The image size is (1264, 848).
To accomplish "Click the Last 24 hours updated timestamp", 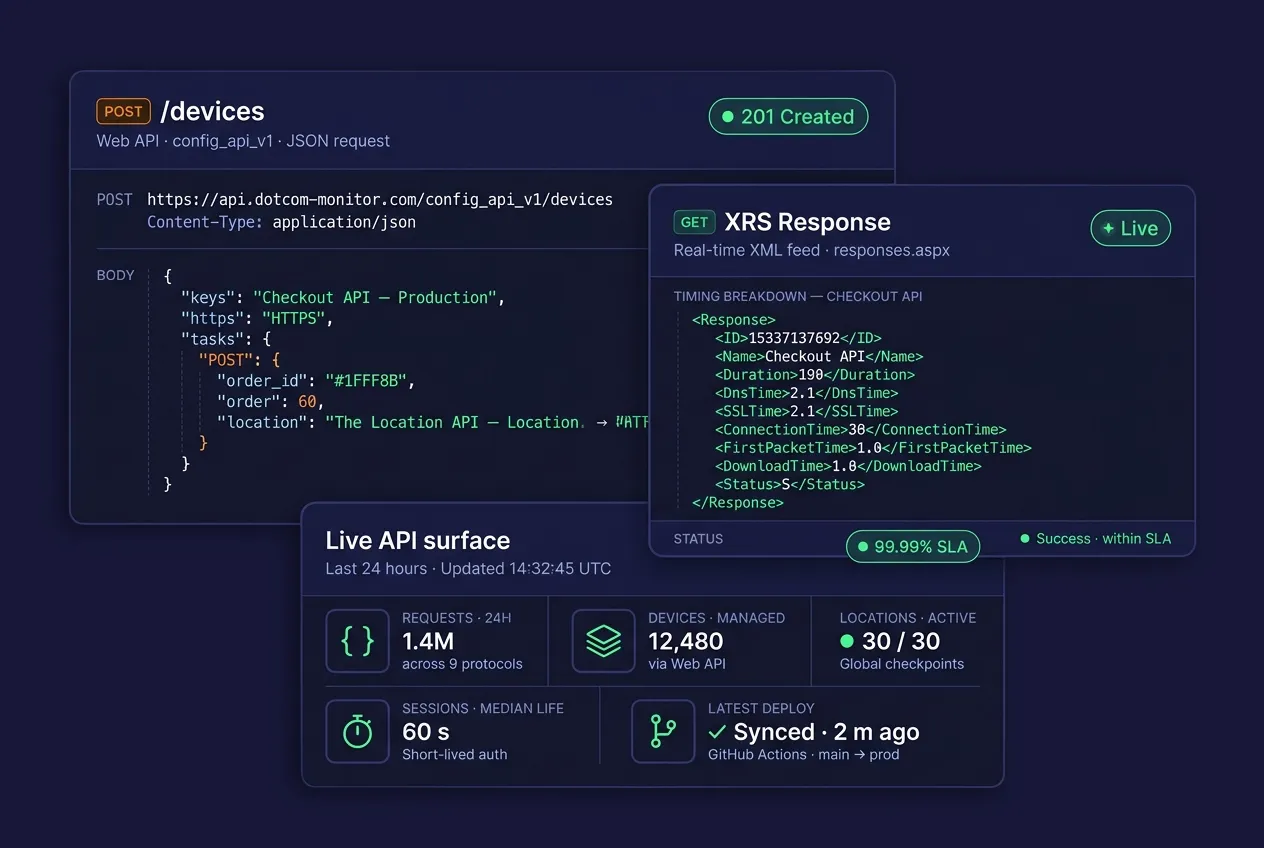I will [x=468, y=569].
